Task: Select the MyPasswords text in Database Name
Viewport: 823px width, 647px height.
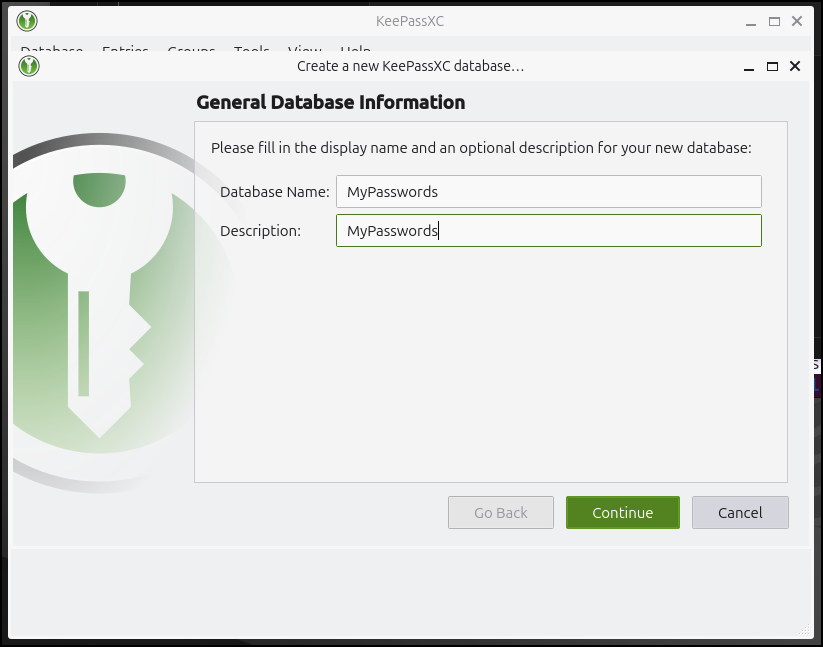Action: tap(396, 191)
